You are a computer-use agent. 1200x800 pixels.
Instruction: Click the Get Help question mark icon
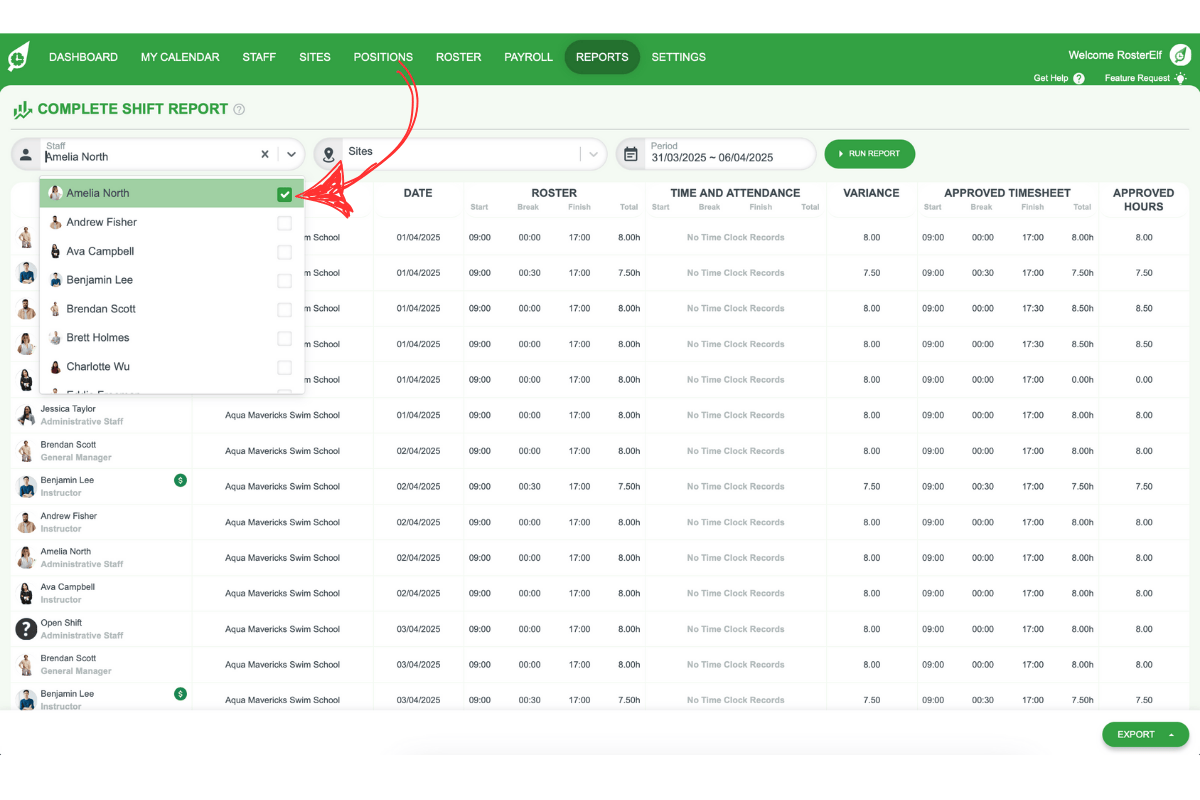click(x=1079, y=78)
